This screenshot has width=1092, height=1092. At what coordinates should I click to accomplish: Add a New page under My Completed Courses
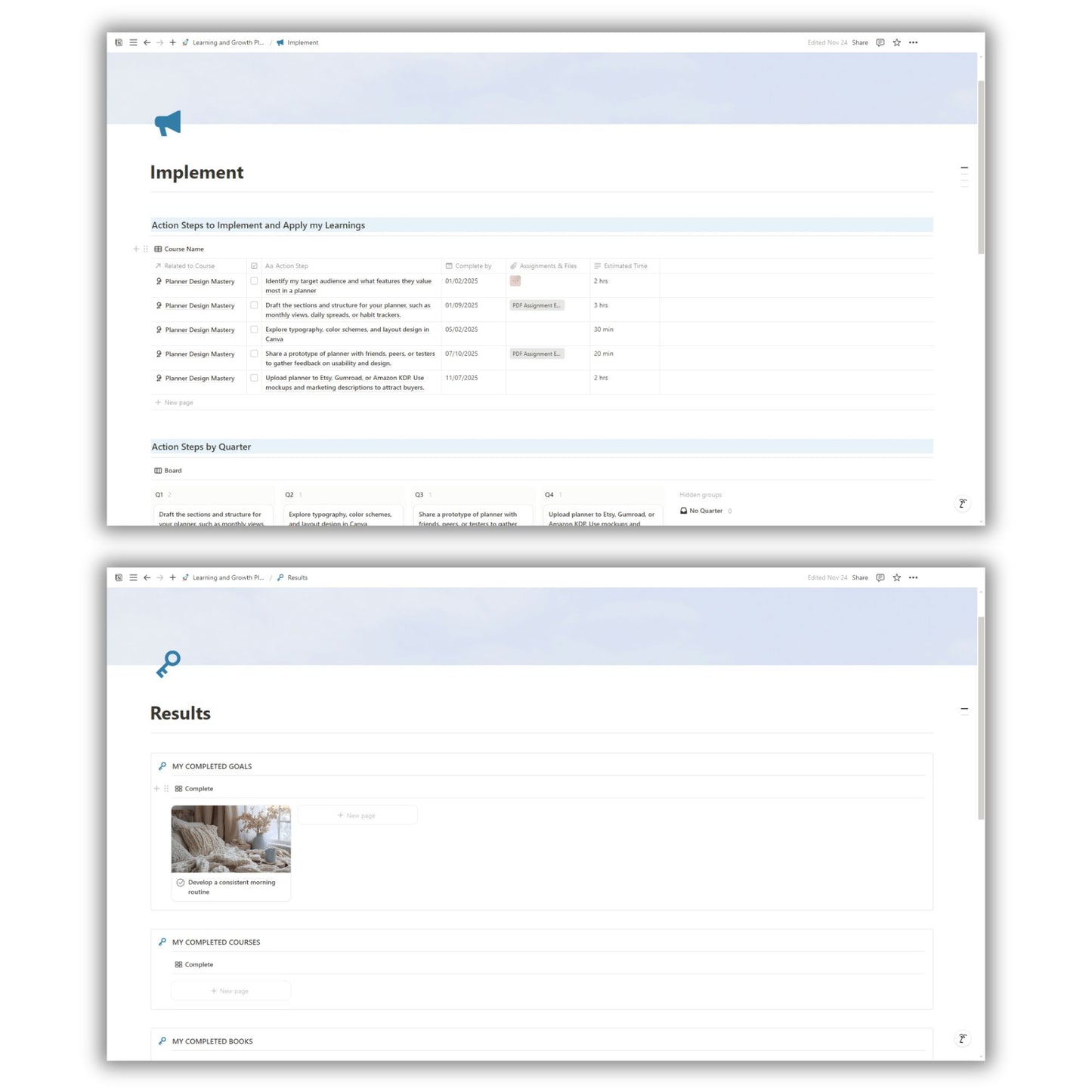230,991
